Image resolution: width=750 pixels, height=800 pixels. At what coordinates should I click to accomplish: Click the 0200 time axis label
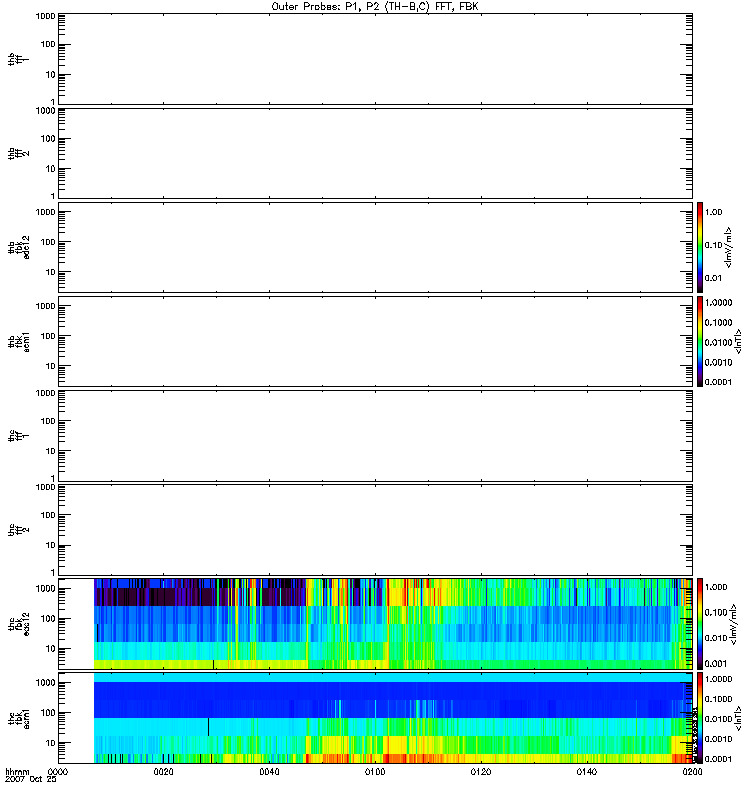(x=692, y=771)
